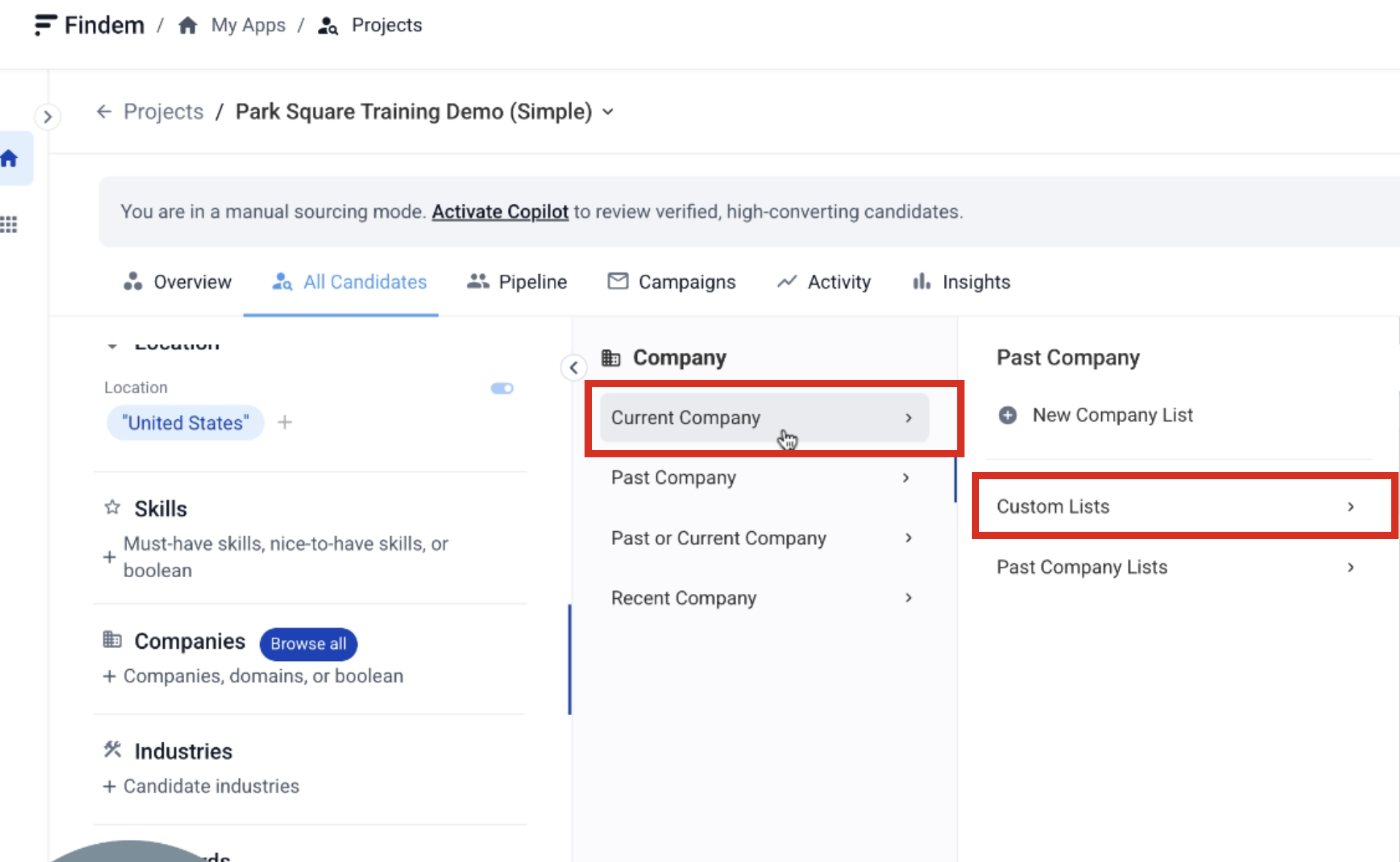Image resolution: width=1400 pixels, height=862 pixels.
Task: Go back using the Projects arrow
Action: pyautogui.click(x=104, y=111)
